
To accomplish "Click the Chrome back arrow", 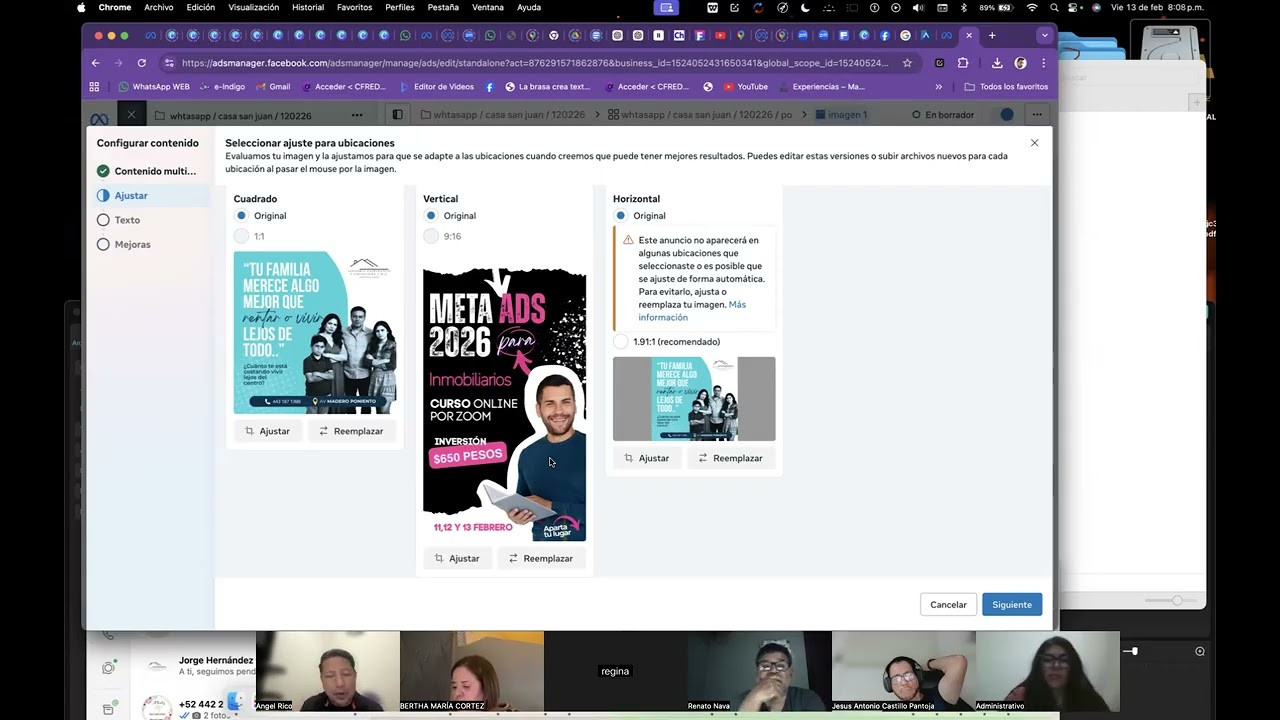I will [96, 63].
